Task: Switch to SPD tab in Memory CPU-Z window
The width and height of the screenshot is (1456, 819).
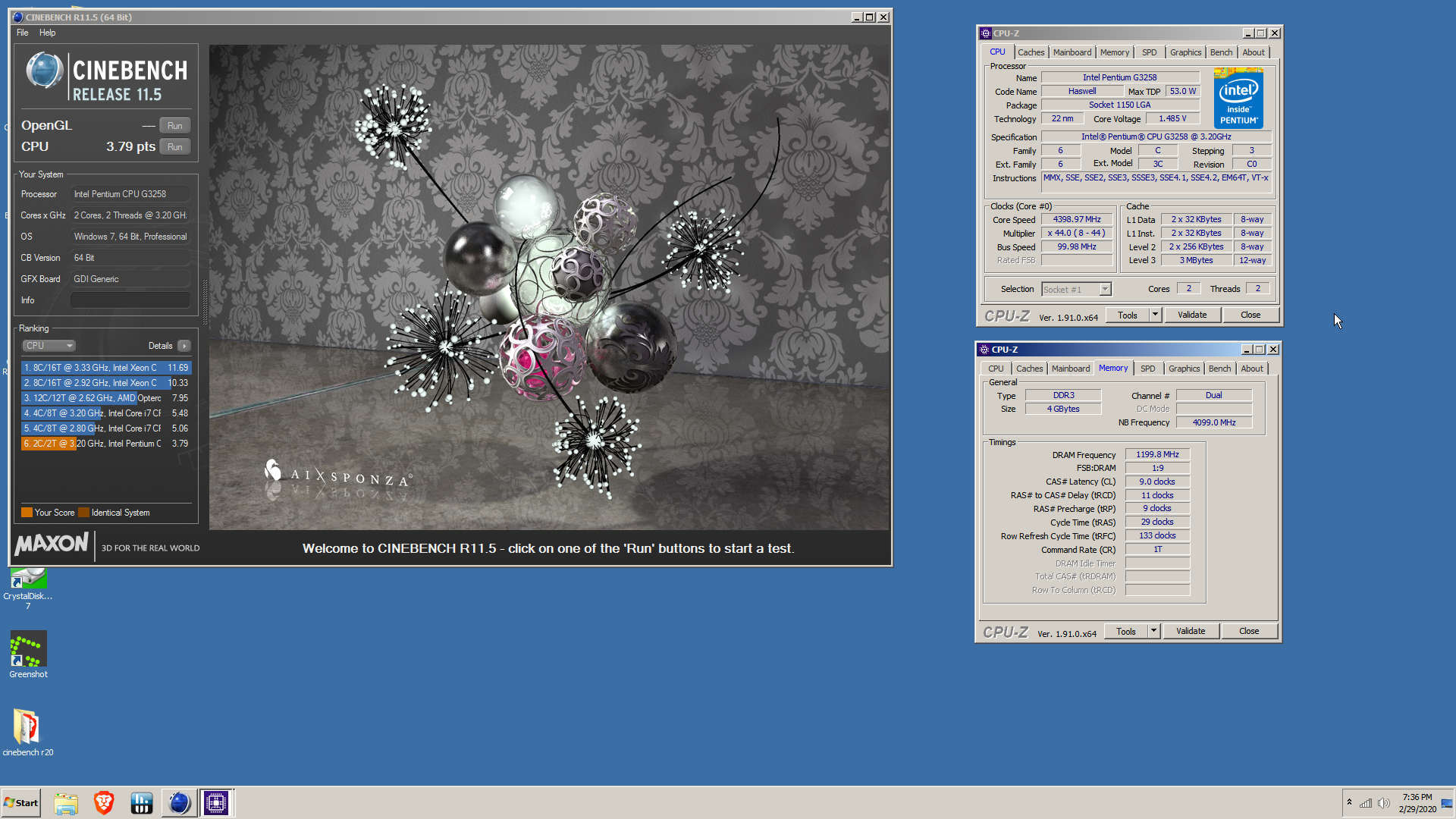Action: 1148,369
